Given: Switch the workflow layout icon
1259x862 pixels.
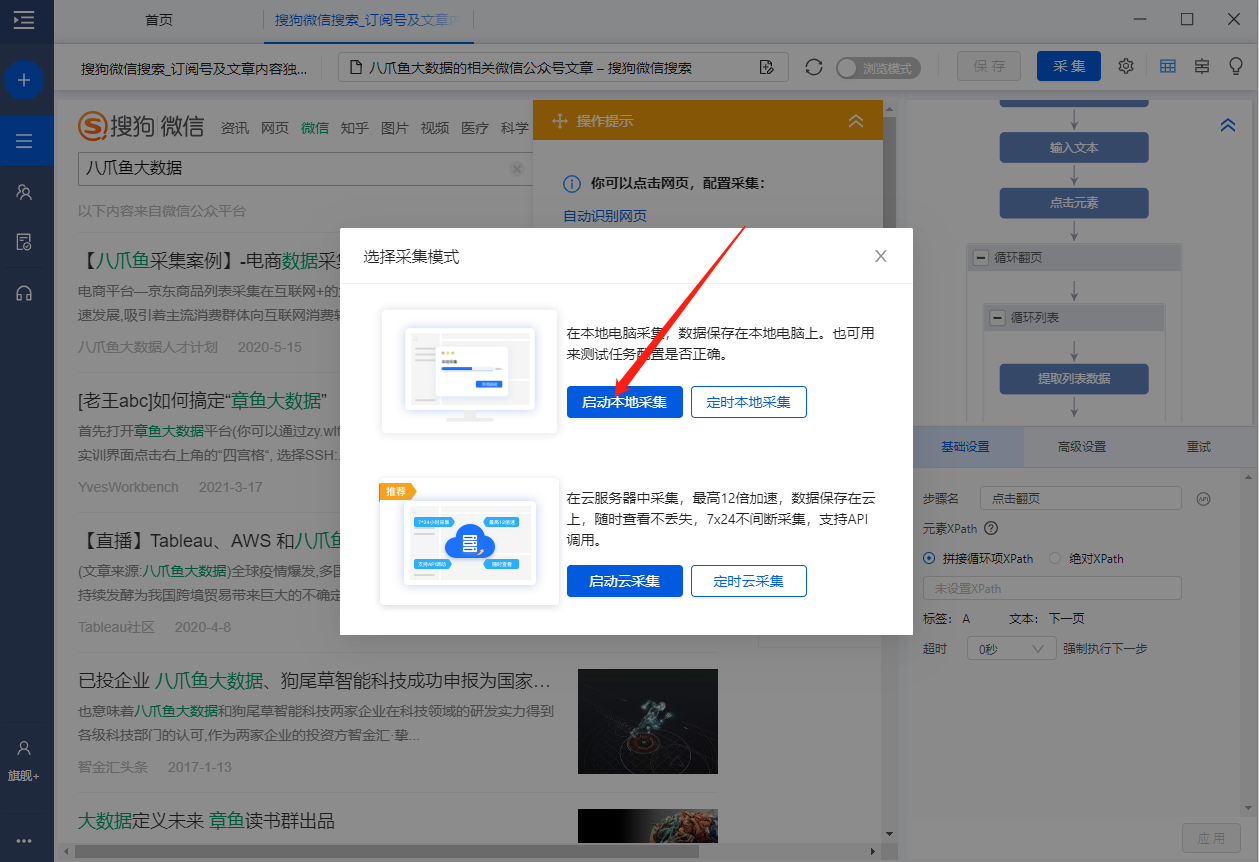Looking at the screenshot, I should [x=1202, y=66].
